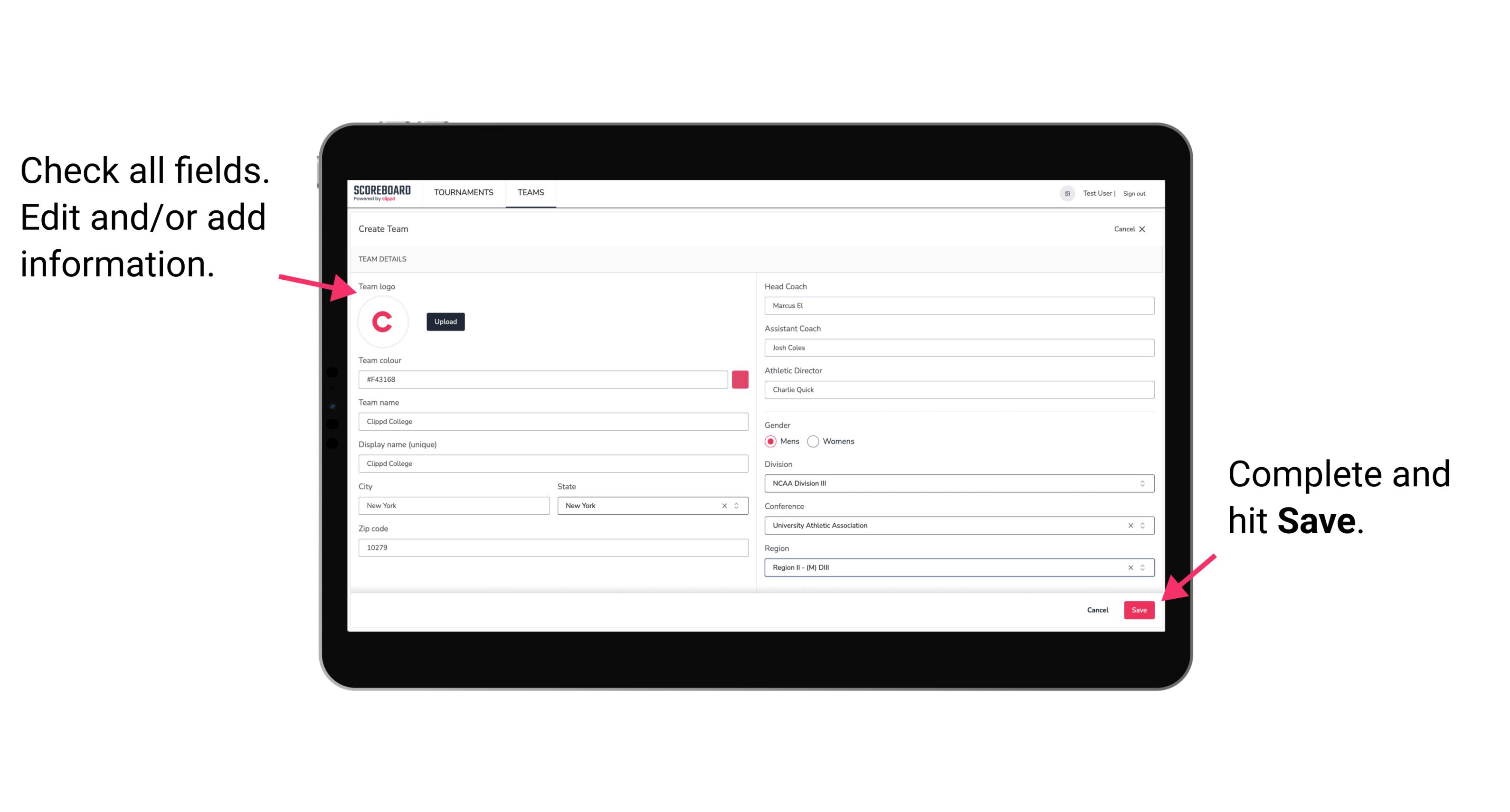
Task: Click the Upload button for team logo
Action: (445, 321)
